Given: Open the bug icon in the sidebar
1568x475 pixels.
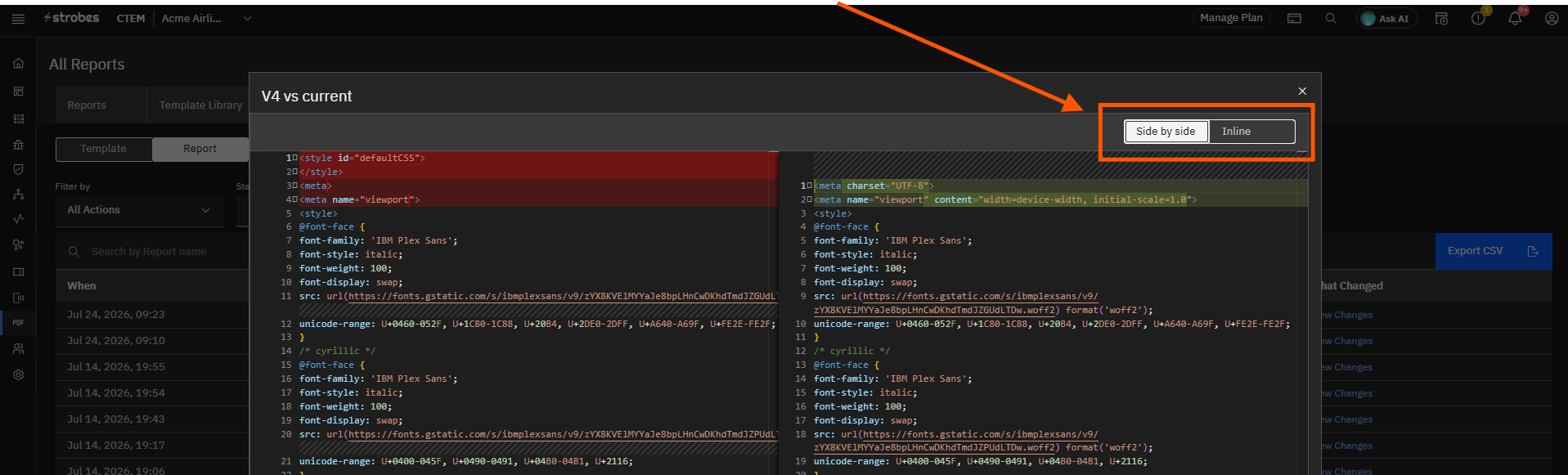Looking at the screenshot, I should [x=18, y=145].
